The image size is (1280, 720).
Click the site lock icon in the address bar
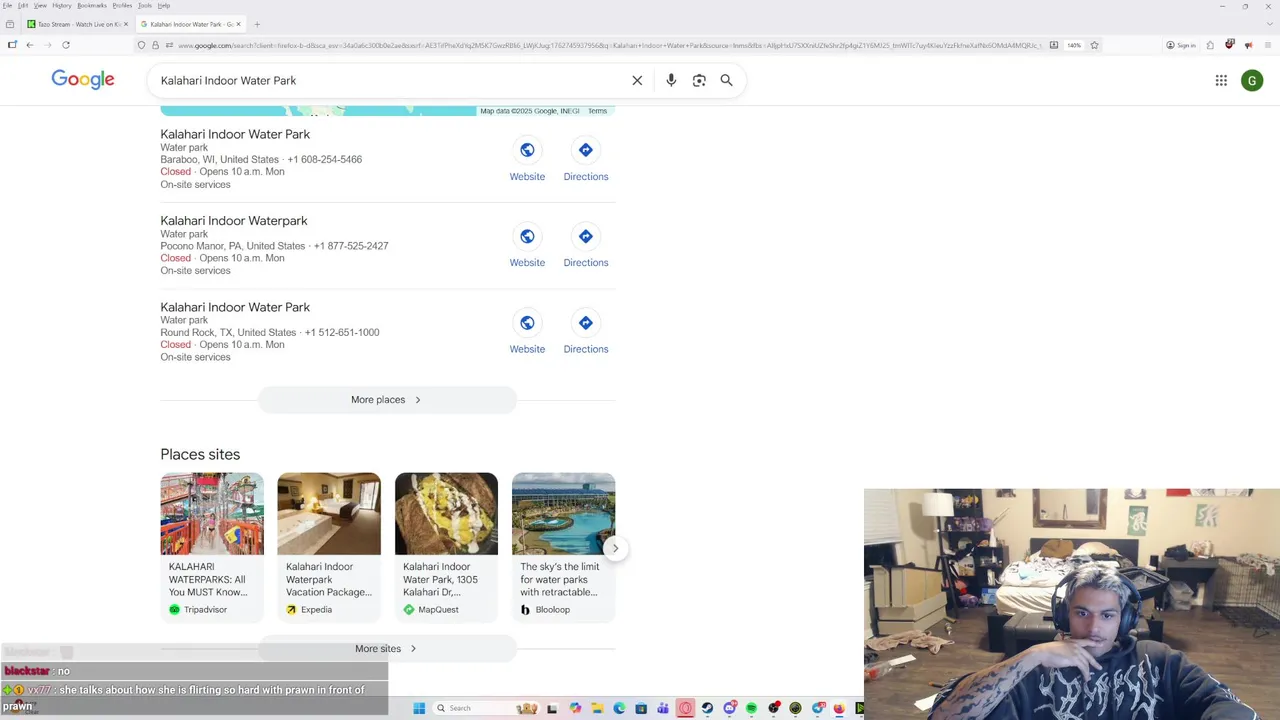click(155, 45)
